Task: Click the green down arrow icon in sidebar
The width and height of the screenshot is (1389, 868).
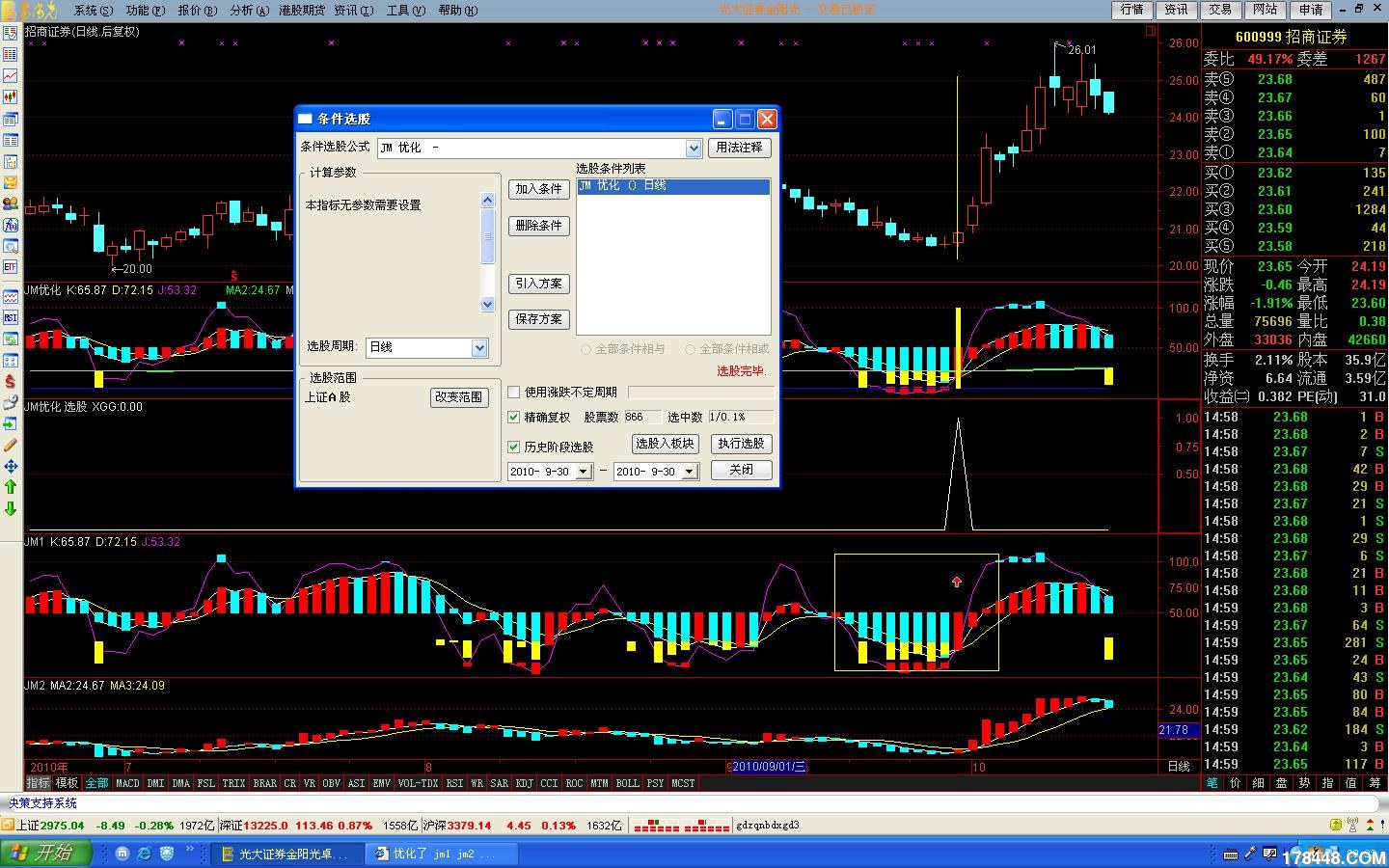Action: [x=11, y=508]
